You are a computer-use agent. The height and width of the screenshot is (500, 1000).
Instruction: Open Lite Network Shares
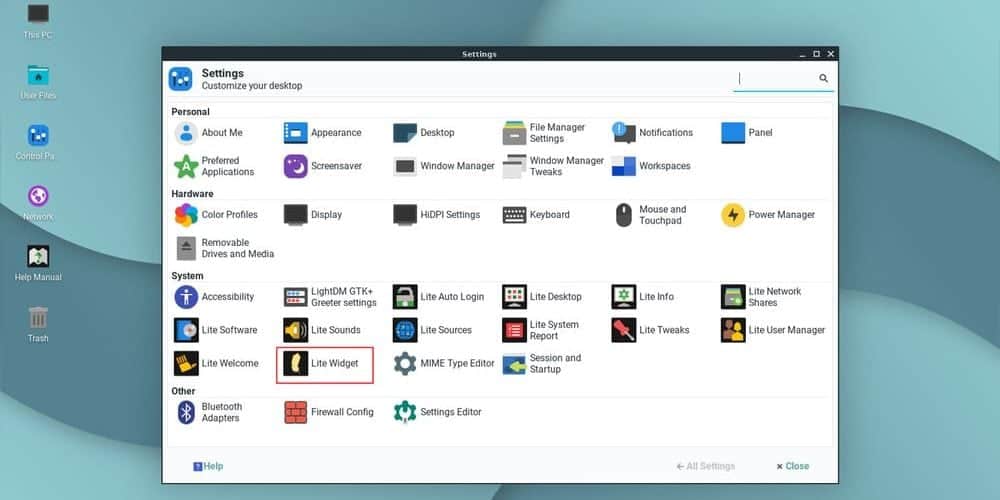click(761, 297)
